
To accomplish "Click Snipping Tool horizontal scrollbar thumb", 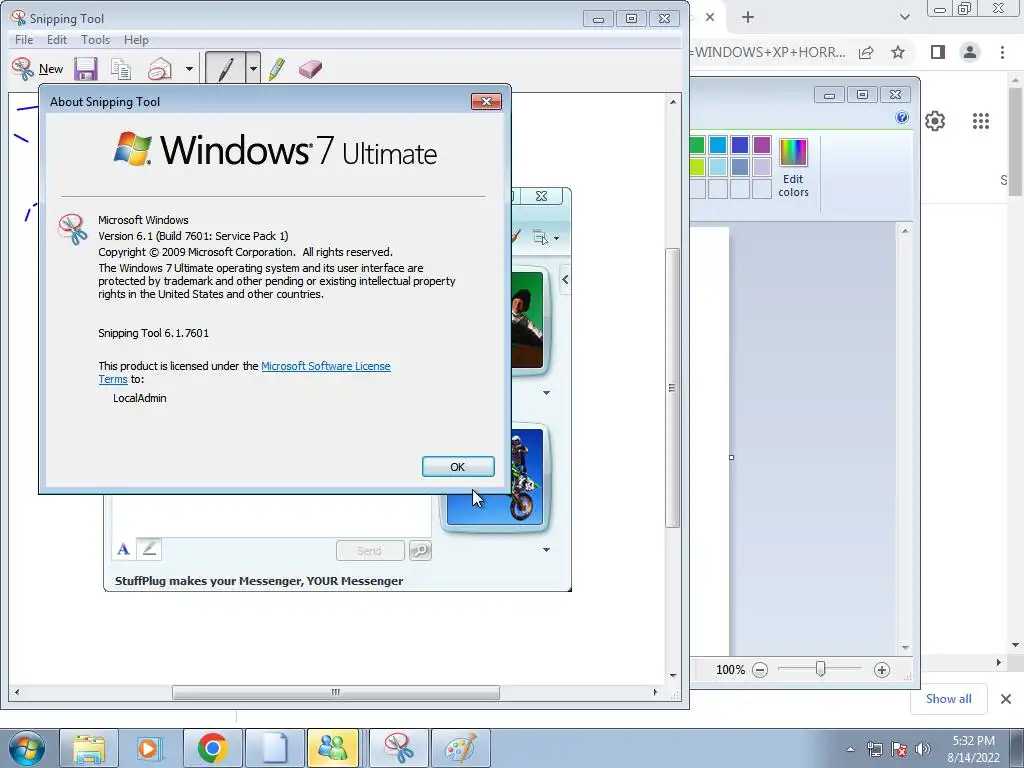I will point(336,692).
